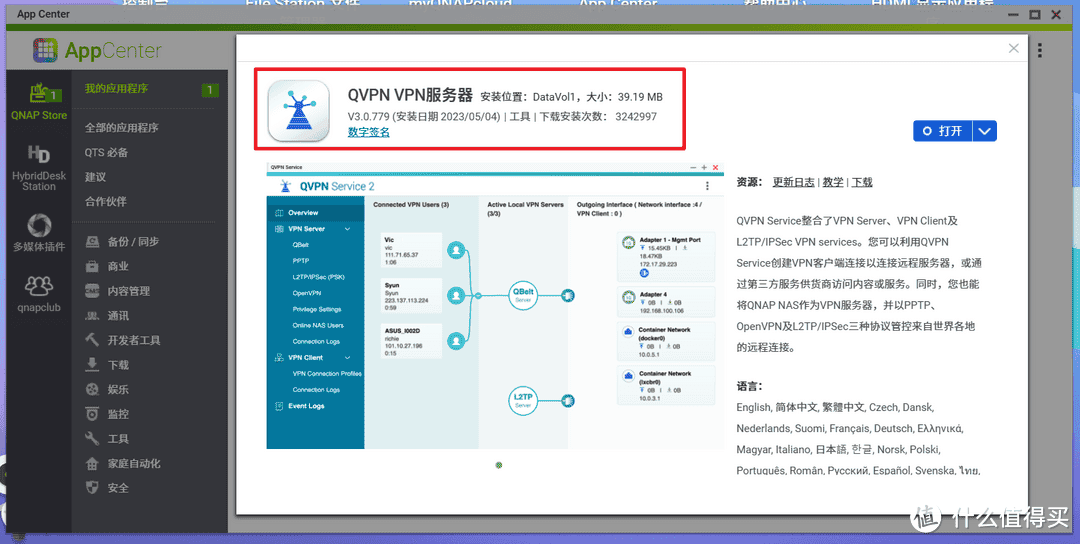Open the 商业 category
The image size is (1080, 544).
coord(107,266)
